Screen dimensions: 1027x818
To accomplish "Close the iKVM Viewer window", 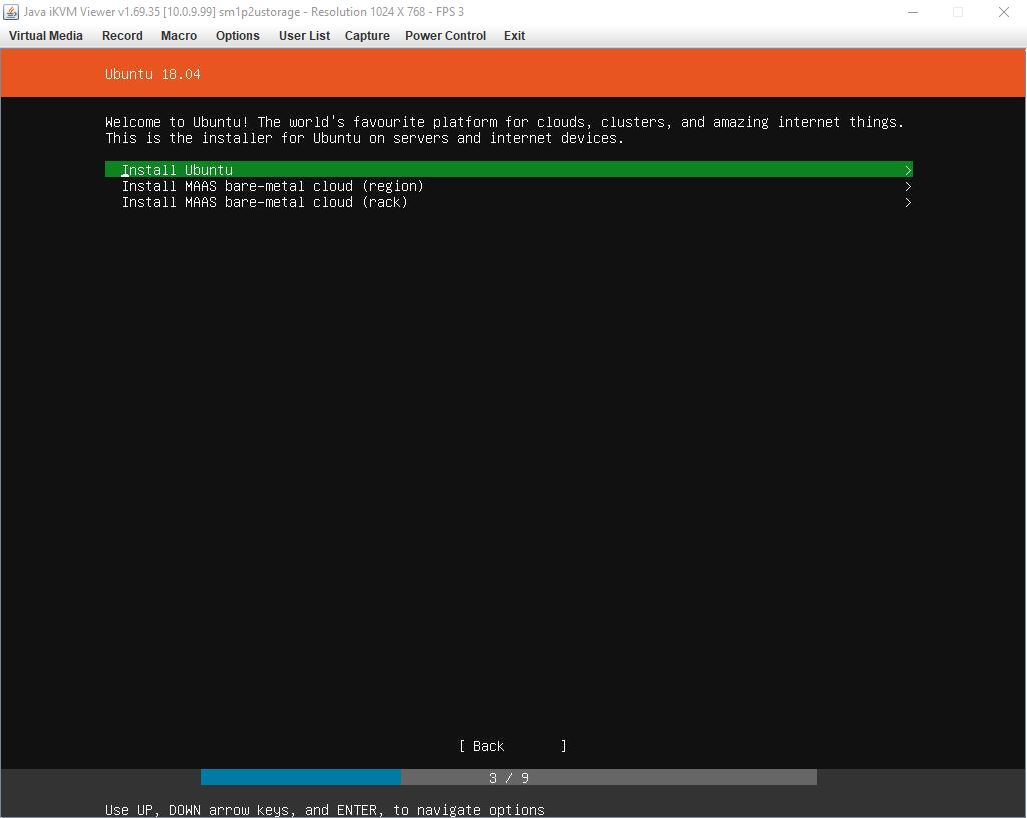I will 1003,12.
